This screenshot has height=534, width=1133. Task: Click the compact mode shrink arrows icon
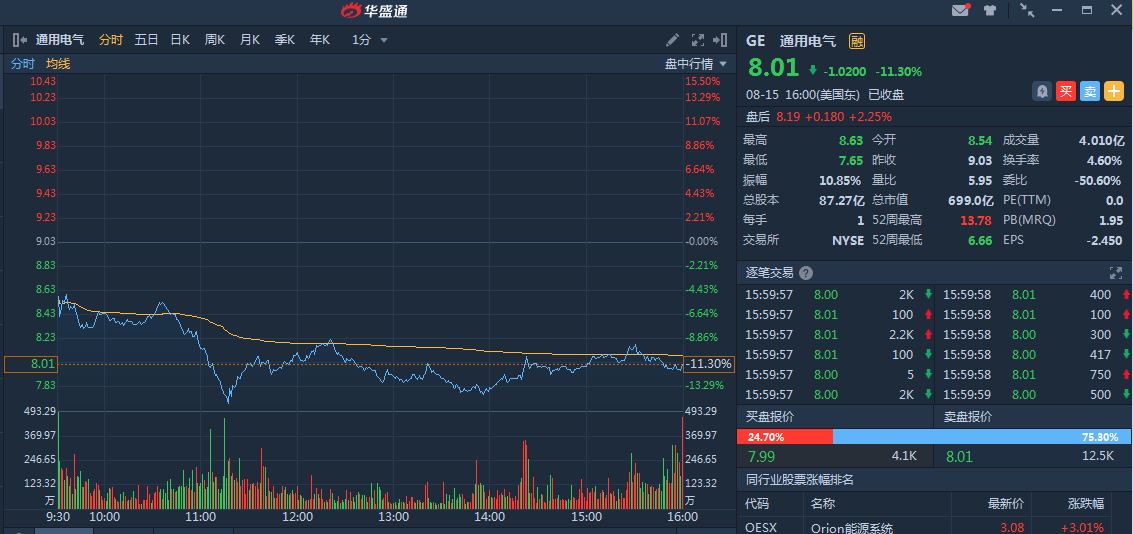click(1027, 10)
